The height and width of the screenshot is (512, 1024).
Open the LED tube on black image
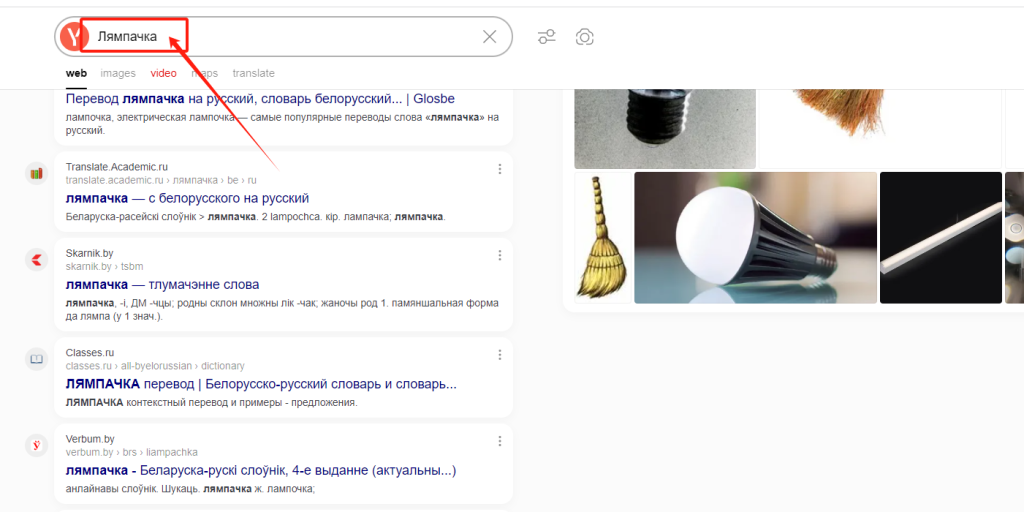tap(940, 238)
